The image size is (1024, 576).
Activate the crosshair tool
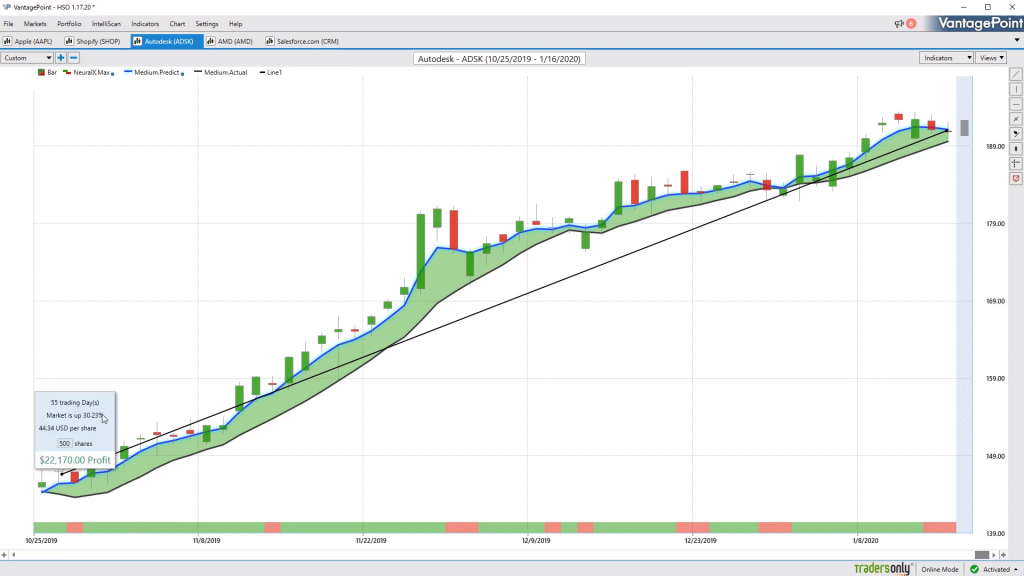[x=1016, y=163]
